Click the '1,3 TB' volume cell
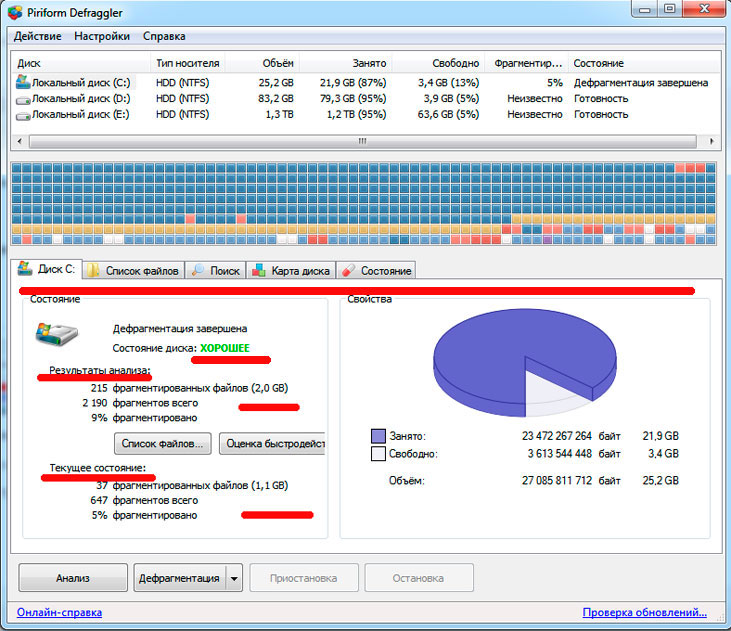731x631 pixels. 280,114
